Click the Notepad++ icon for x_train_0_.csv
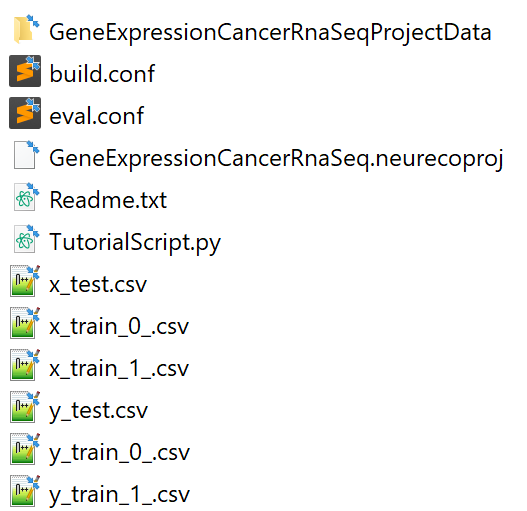Image resolution: width=527 pixels, height=511 pixels. (x=25, y=323)
